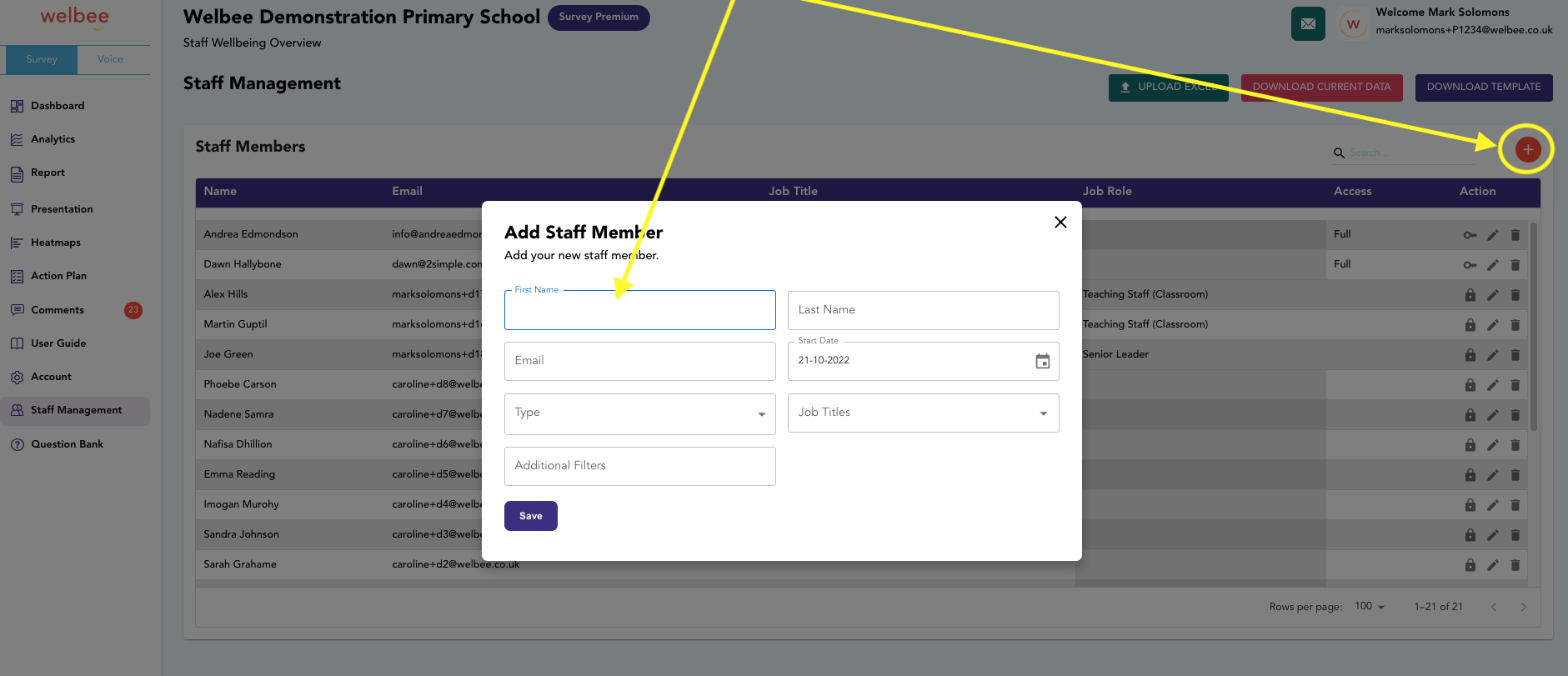Switch to the Survey tab
This screenshot has height=676, width=1568.
(x=42, y=59)
